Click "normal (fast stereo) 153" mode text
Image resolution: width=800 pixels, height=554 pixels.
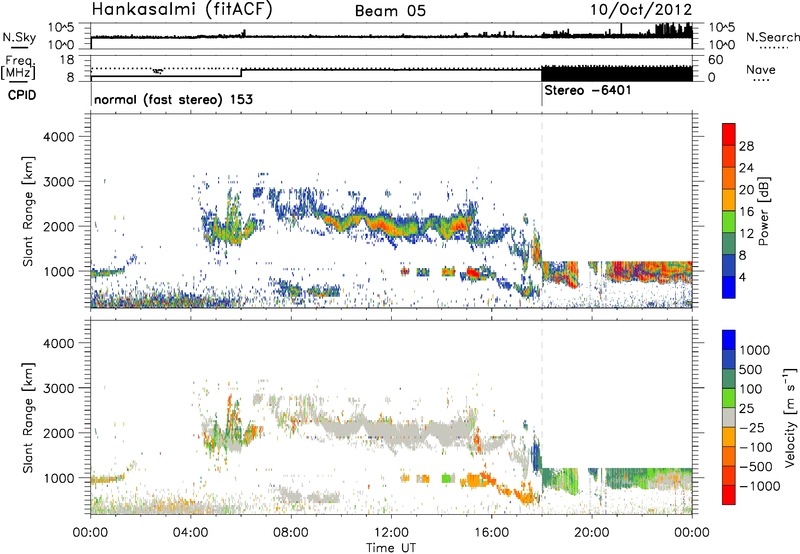173,99
